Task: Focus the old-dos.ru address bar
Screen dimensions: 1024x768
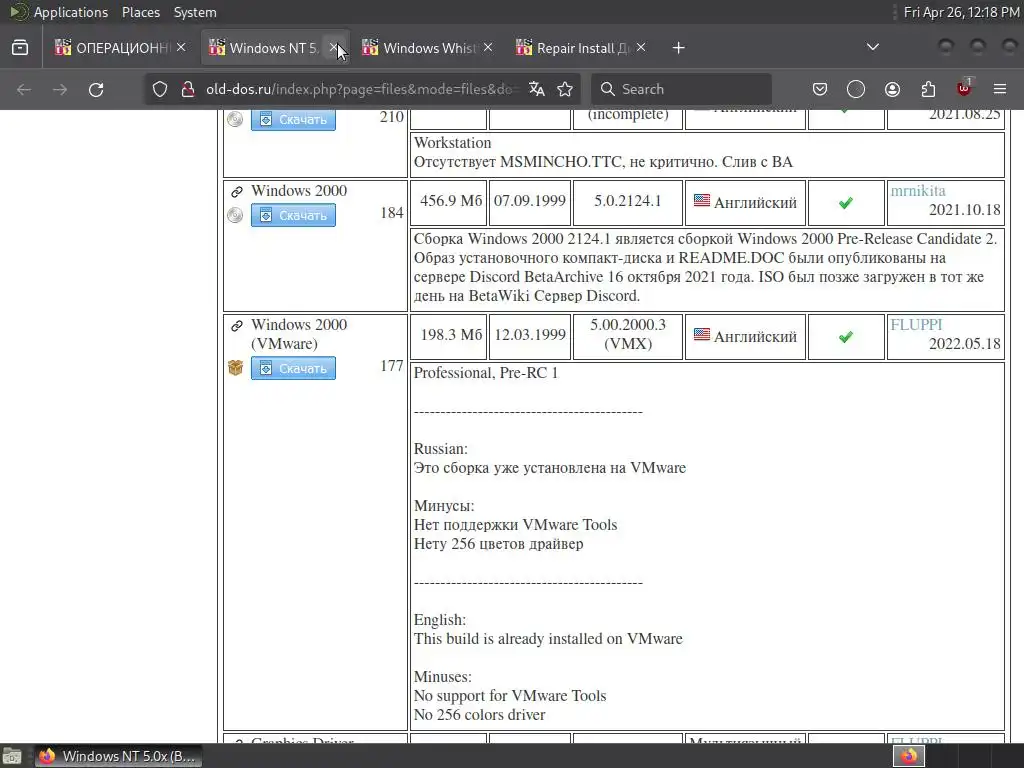Action: 360,89
